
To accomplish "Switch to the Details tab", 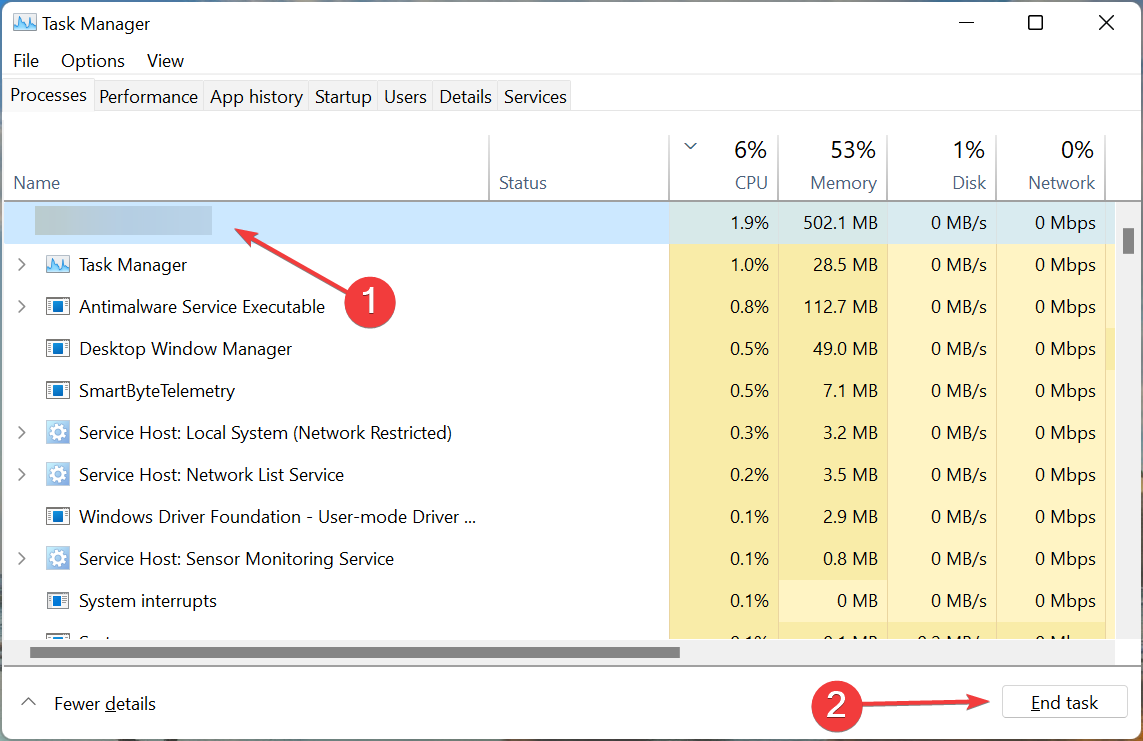I will click(465, 97).
